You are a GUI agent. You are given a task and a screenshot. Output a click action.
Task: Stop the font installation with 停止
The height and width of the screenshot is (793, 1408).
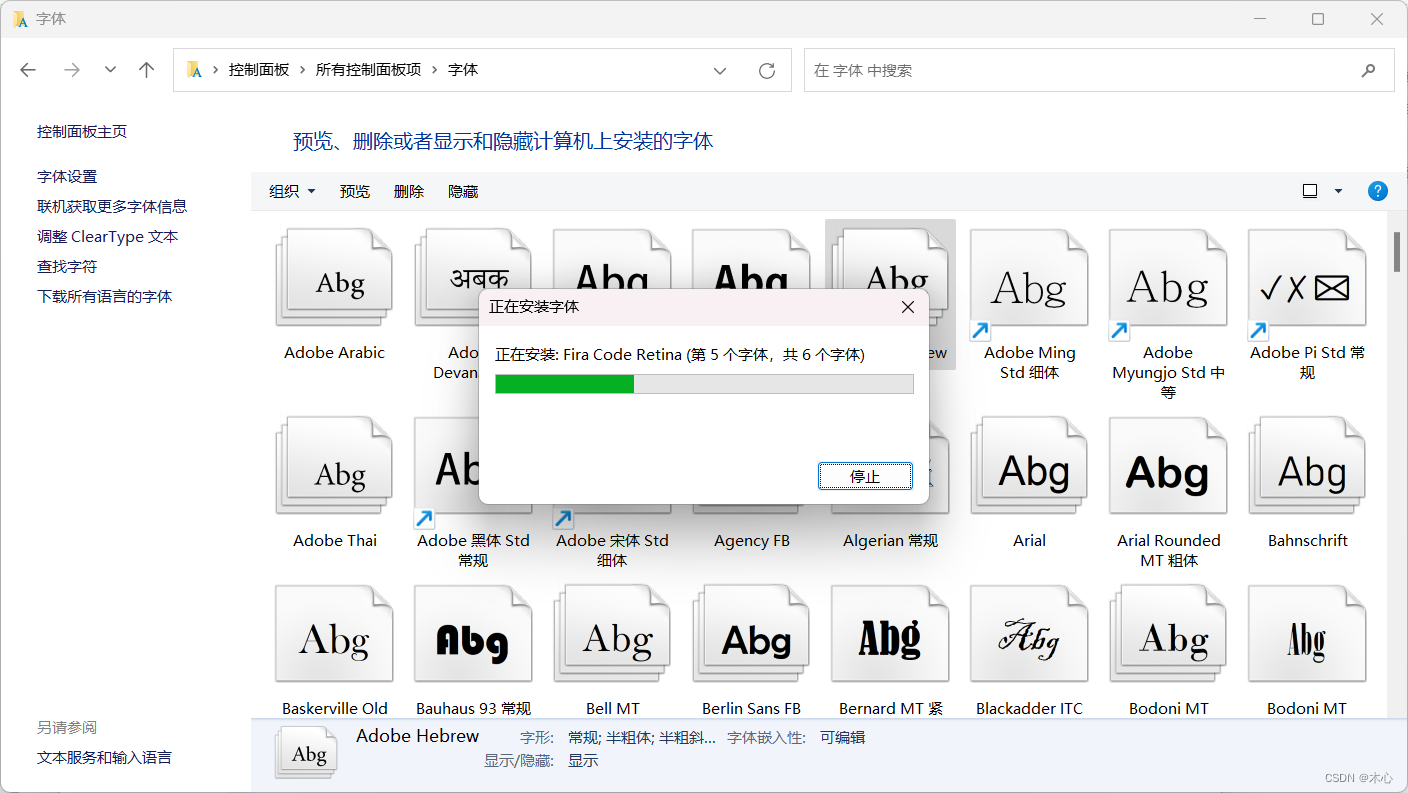(x=865, y=476)
